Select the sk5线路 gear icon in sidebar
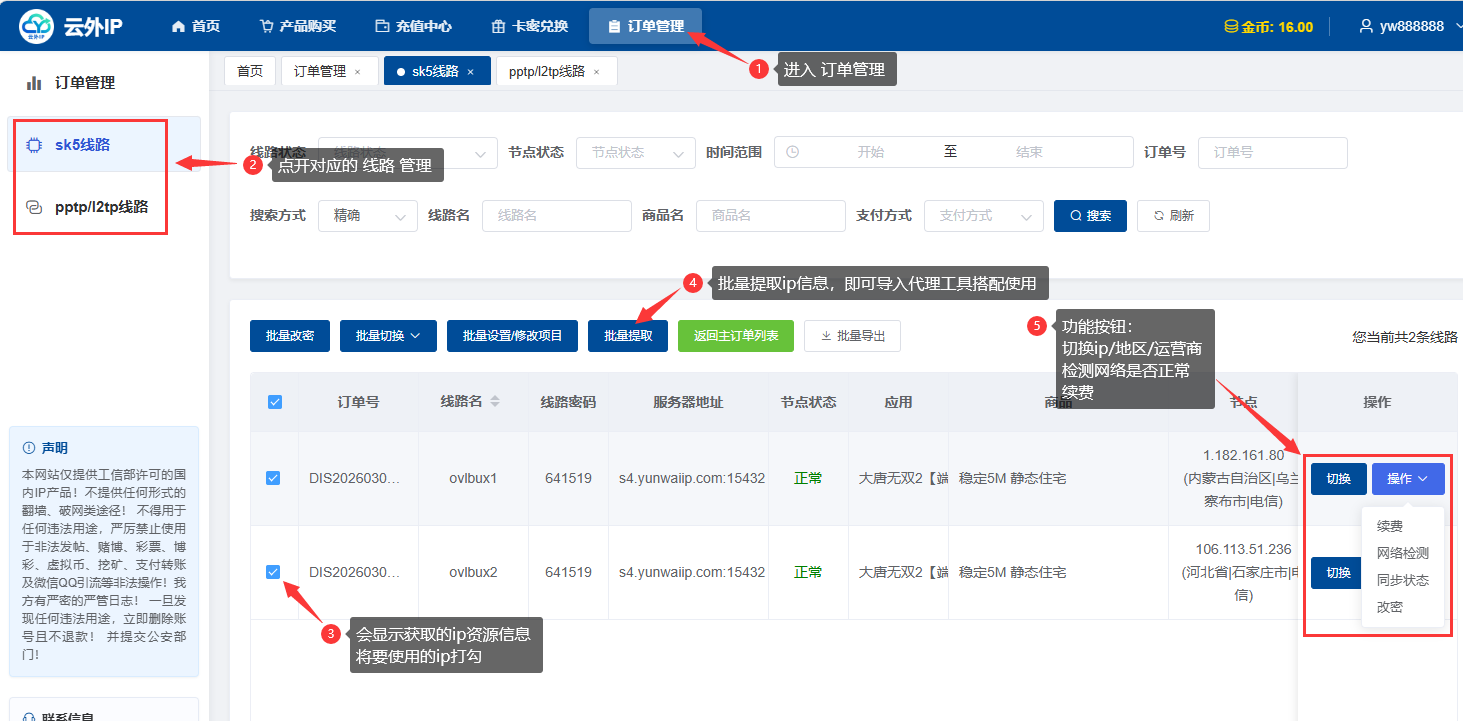This screenshot has height=721, width=1463. click(x=32, y=145)
